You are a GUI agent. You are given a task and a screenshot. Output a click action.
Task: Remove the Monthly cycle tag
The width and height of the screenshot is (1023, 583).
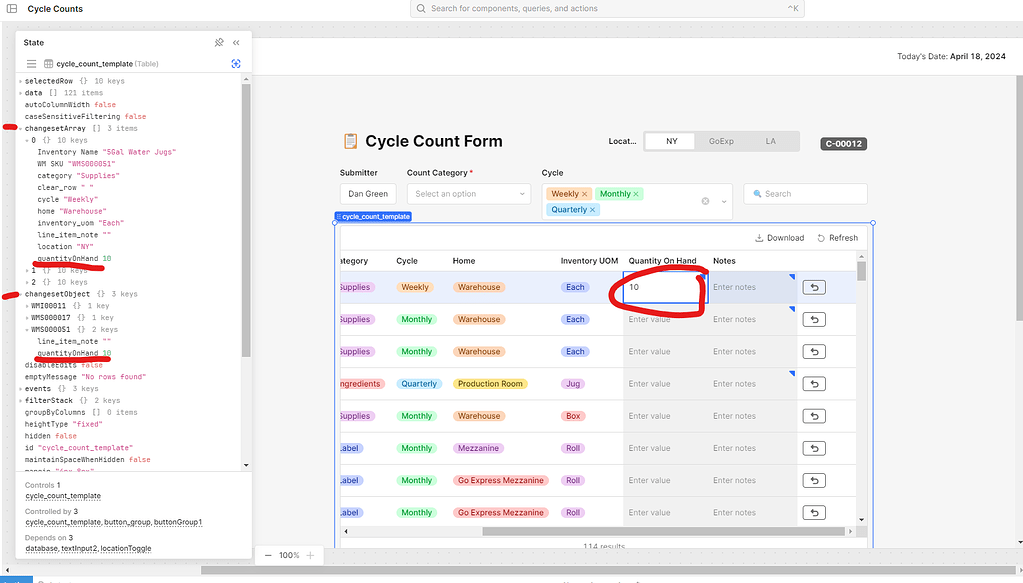coord(636,194)
